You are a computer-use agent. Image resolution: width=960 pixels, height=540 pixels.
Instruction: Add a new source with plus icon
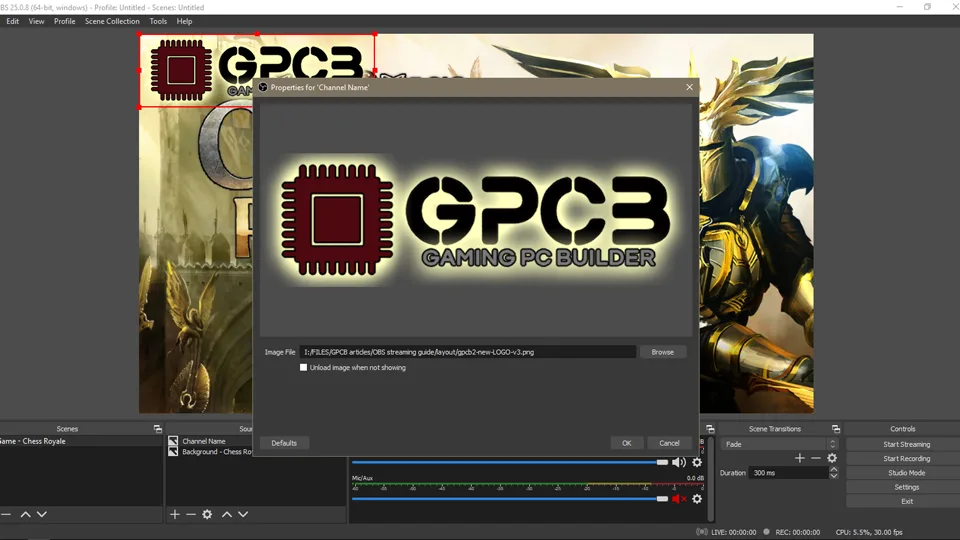[x=174, y=514]
